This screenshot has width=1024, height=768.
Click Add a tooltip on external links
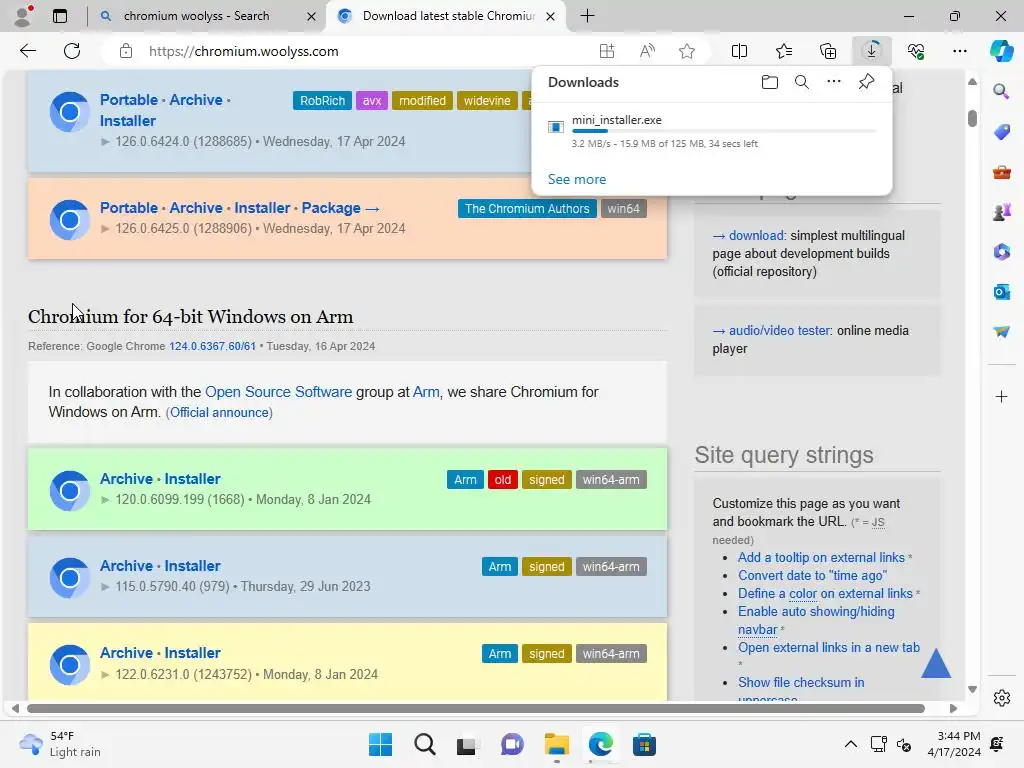point(821,557)
